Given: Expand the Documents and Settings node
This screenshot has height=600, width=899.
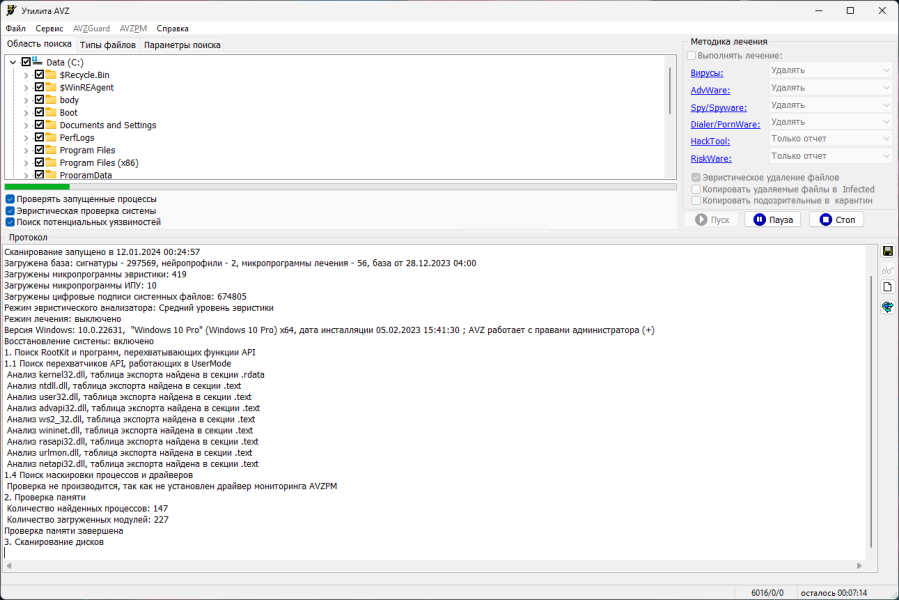Looking at the screenshot, I should pyautogui.click(x=26, y=125).
